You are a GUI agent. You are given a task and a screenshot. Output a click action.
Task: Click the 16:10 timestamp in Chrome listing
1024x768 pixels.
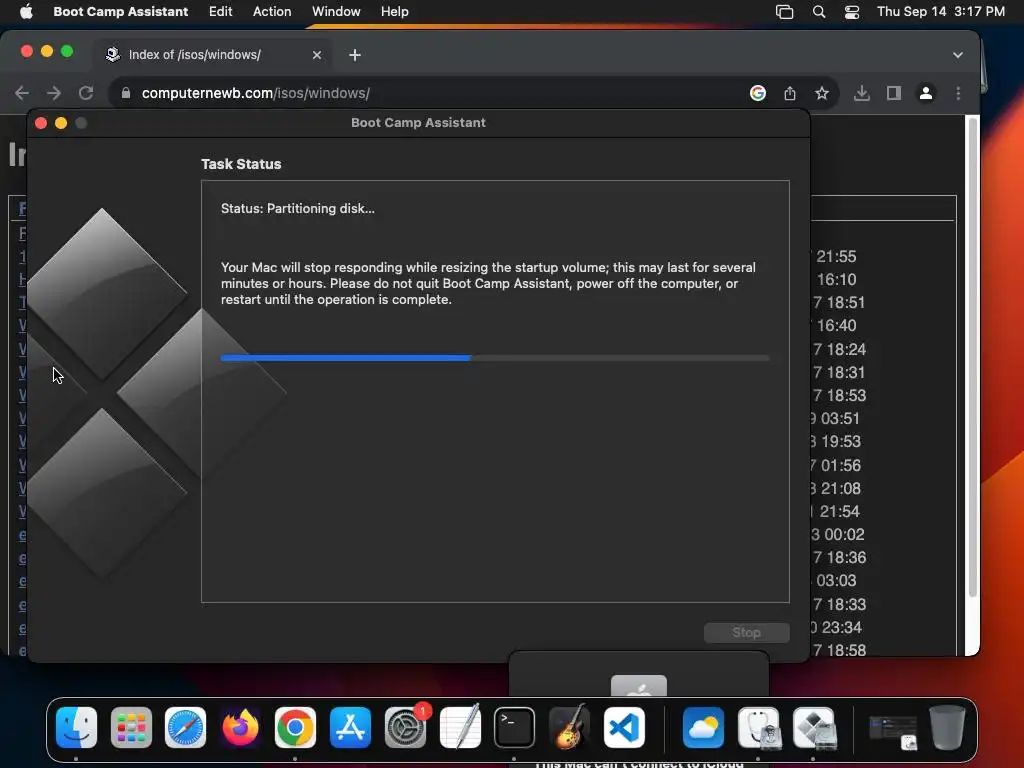(836, 280)
